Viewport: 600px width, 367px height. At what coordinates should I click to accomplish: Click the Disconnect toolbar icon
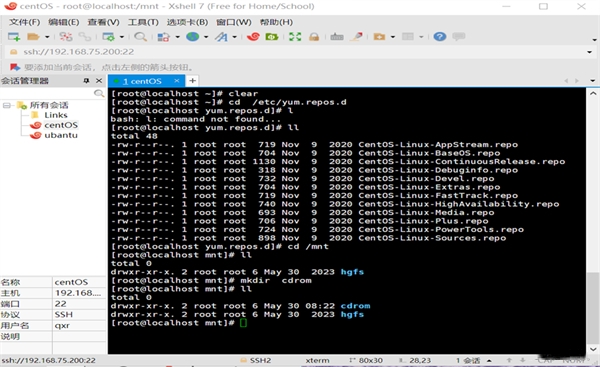click(65, 37)
